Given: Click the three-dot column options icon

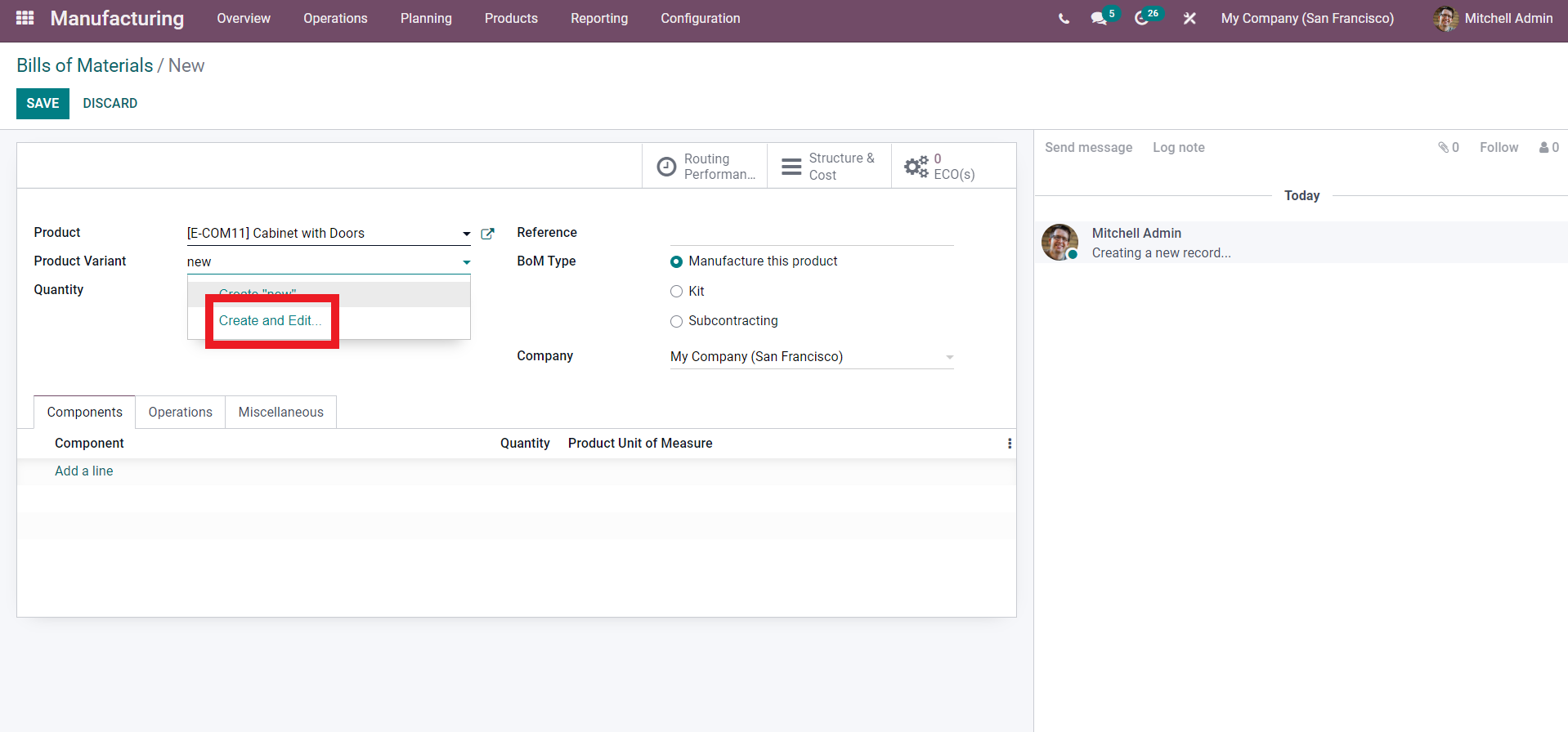Looking at the screenshot, I should 1010,444.
